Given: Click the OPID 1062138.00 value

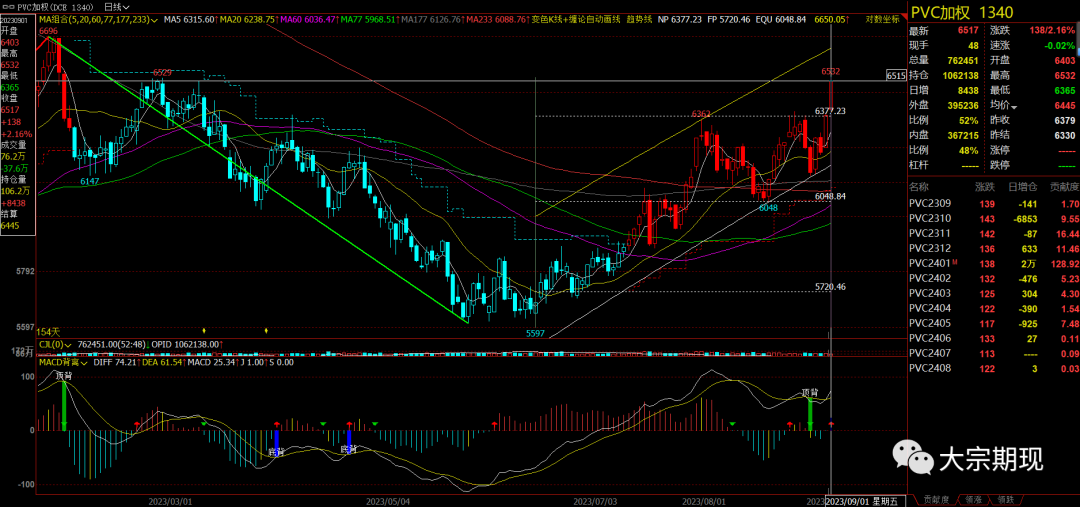Looking at the screenshot, I should pyautogui.click(x=185, y=344).
